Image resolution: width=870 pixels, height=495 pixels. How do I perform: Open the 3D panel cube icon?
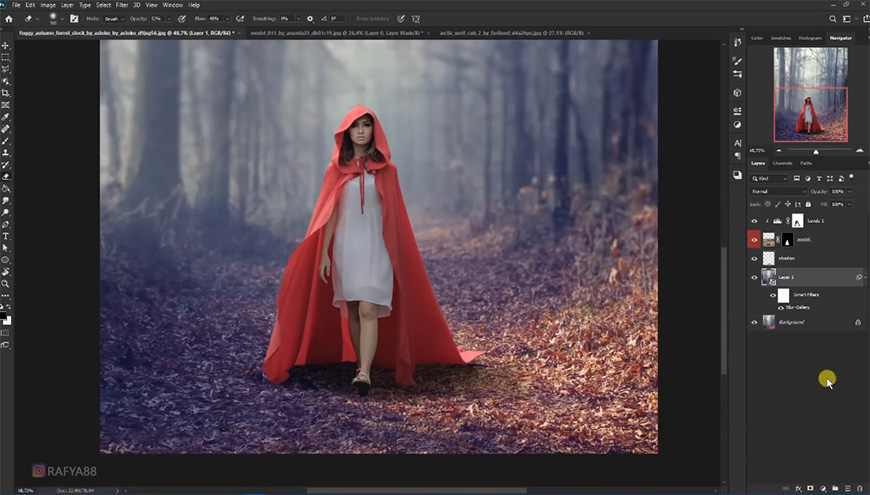pyautogui.click(x=737, y=93)
